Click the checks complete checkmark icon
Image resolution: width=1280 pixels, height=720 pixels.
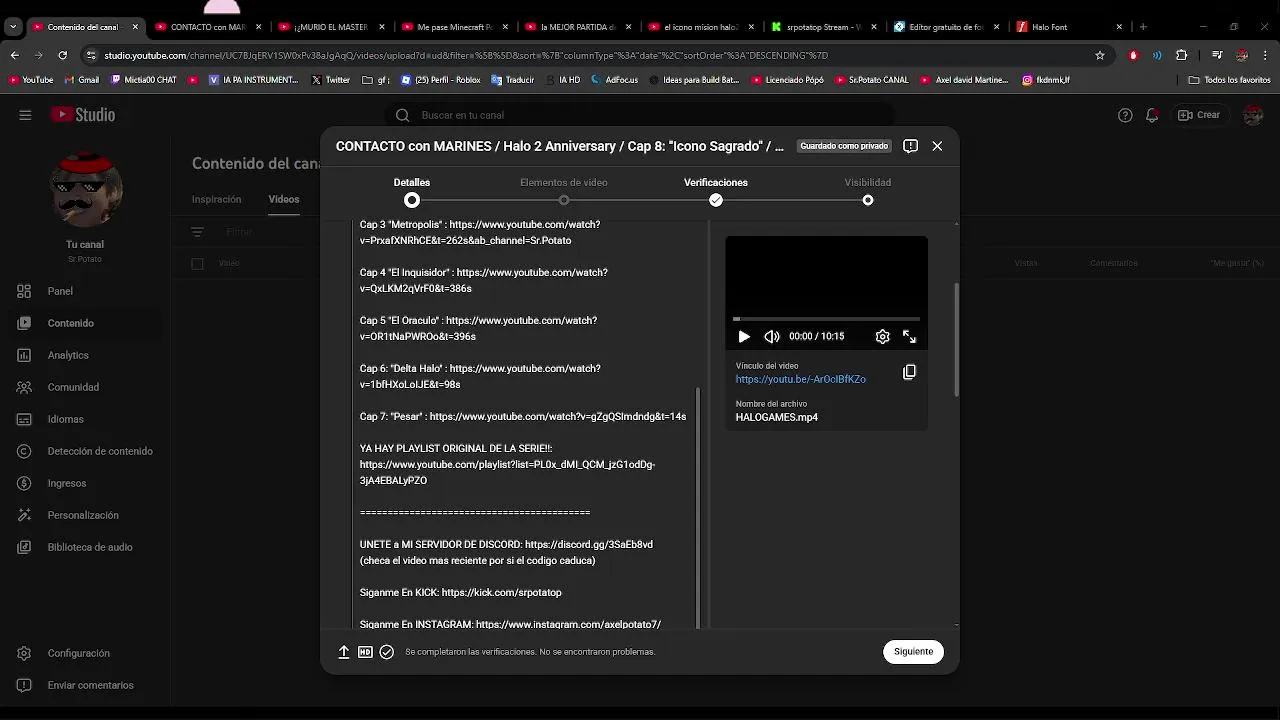[387, 652]
